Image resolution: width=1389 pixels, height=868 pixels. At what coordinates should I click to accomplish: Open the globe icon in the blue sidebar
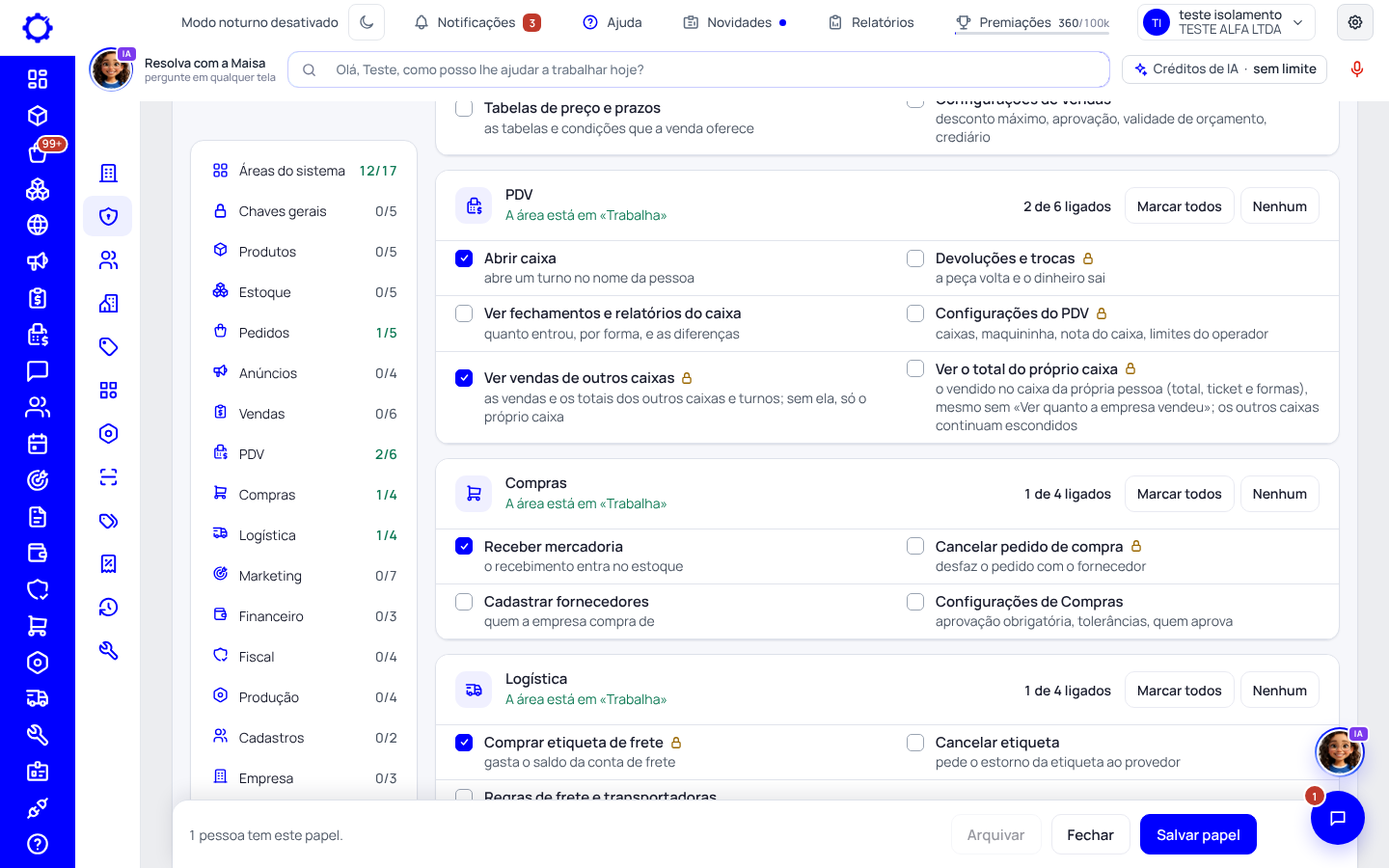[38, 225]
